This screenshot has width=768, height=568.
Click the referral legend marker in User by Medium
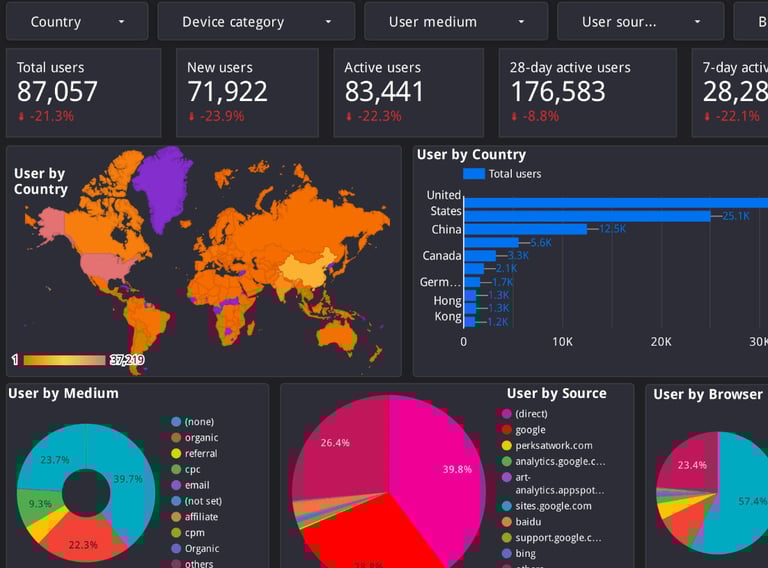176,453
